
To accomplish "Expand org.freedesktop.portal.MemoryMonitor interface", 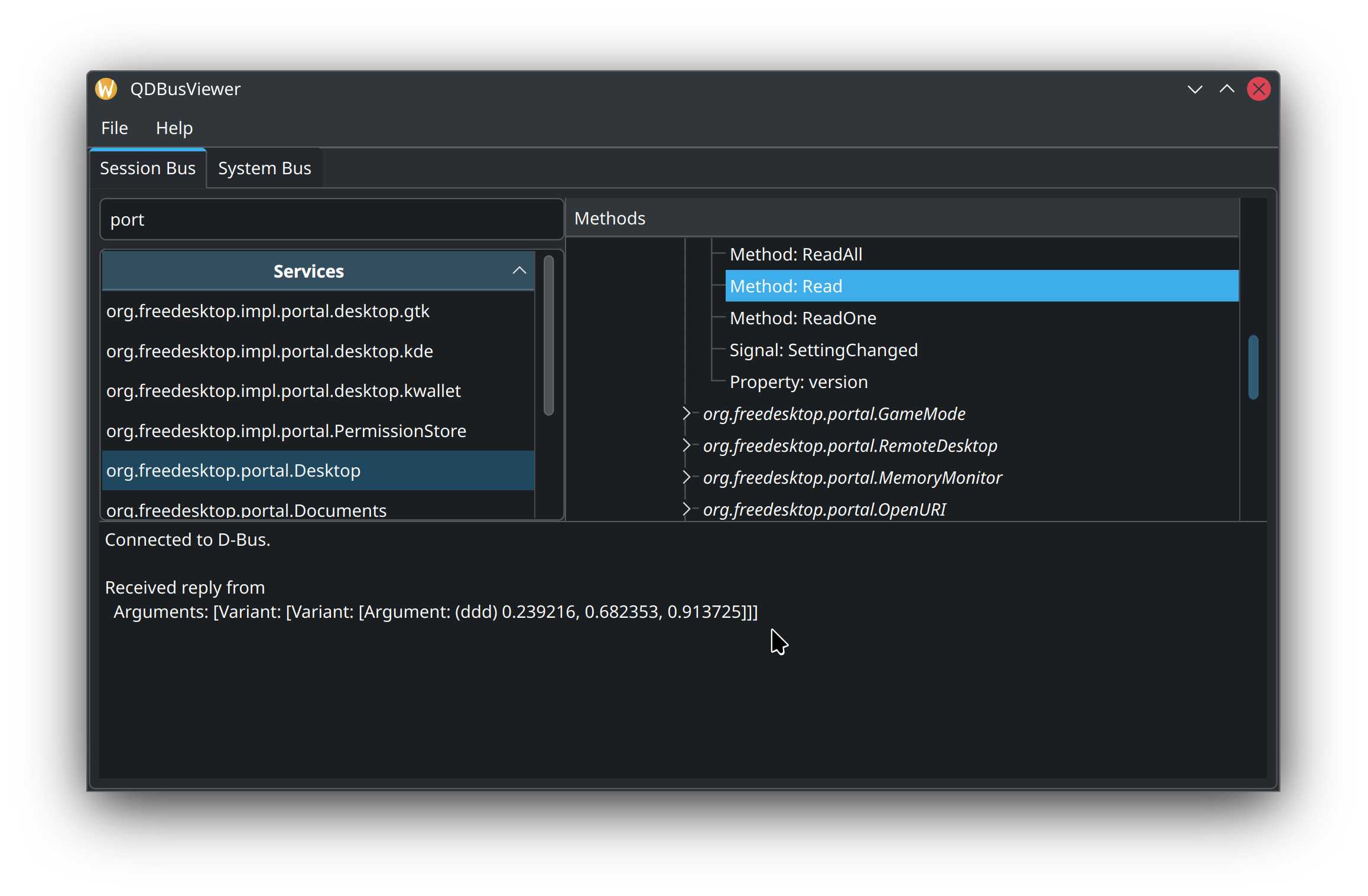I will tap(686, 477).
